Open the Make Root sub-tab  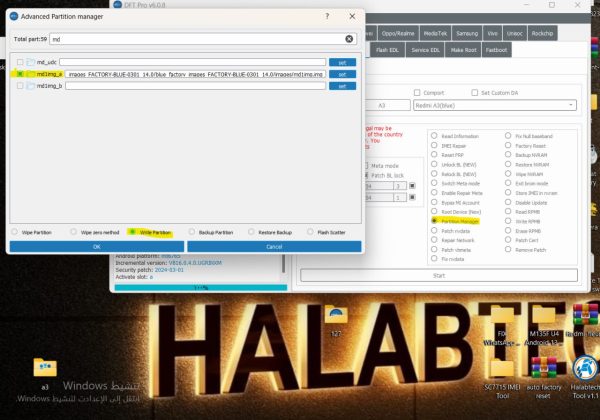(463, 50)
